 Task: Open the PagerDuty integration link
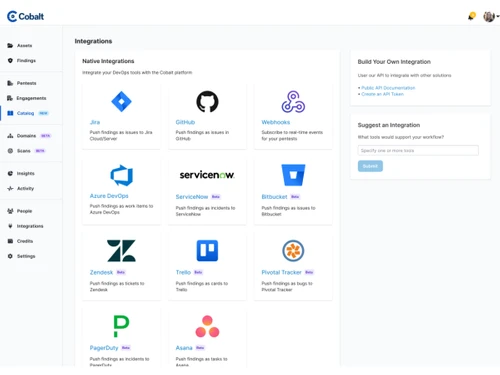104,348
